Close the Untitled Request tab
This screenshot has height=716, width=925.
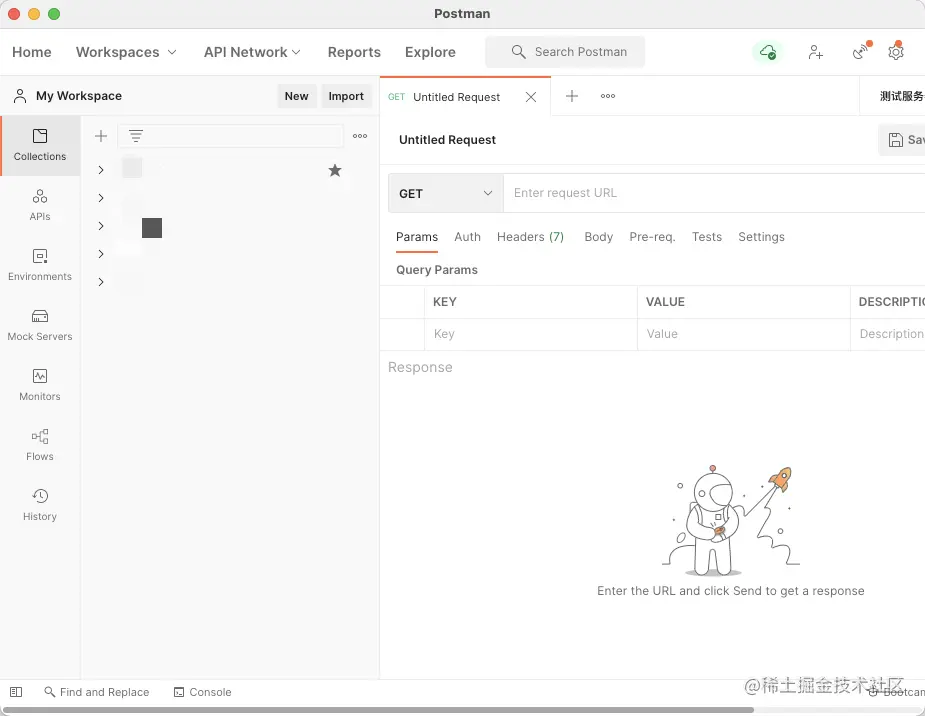click(531, 97)
